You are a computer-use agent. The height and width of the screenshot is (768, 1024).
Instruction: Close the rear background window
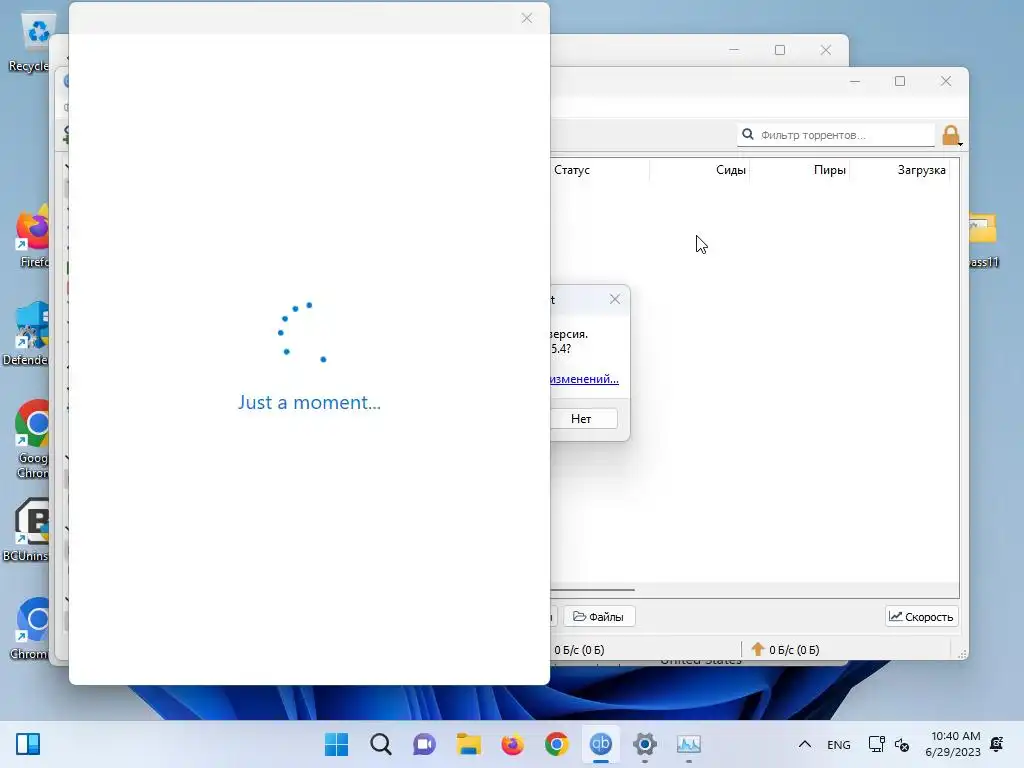tap(825, 50)
